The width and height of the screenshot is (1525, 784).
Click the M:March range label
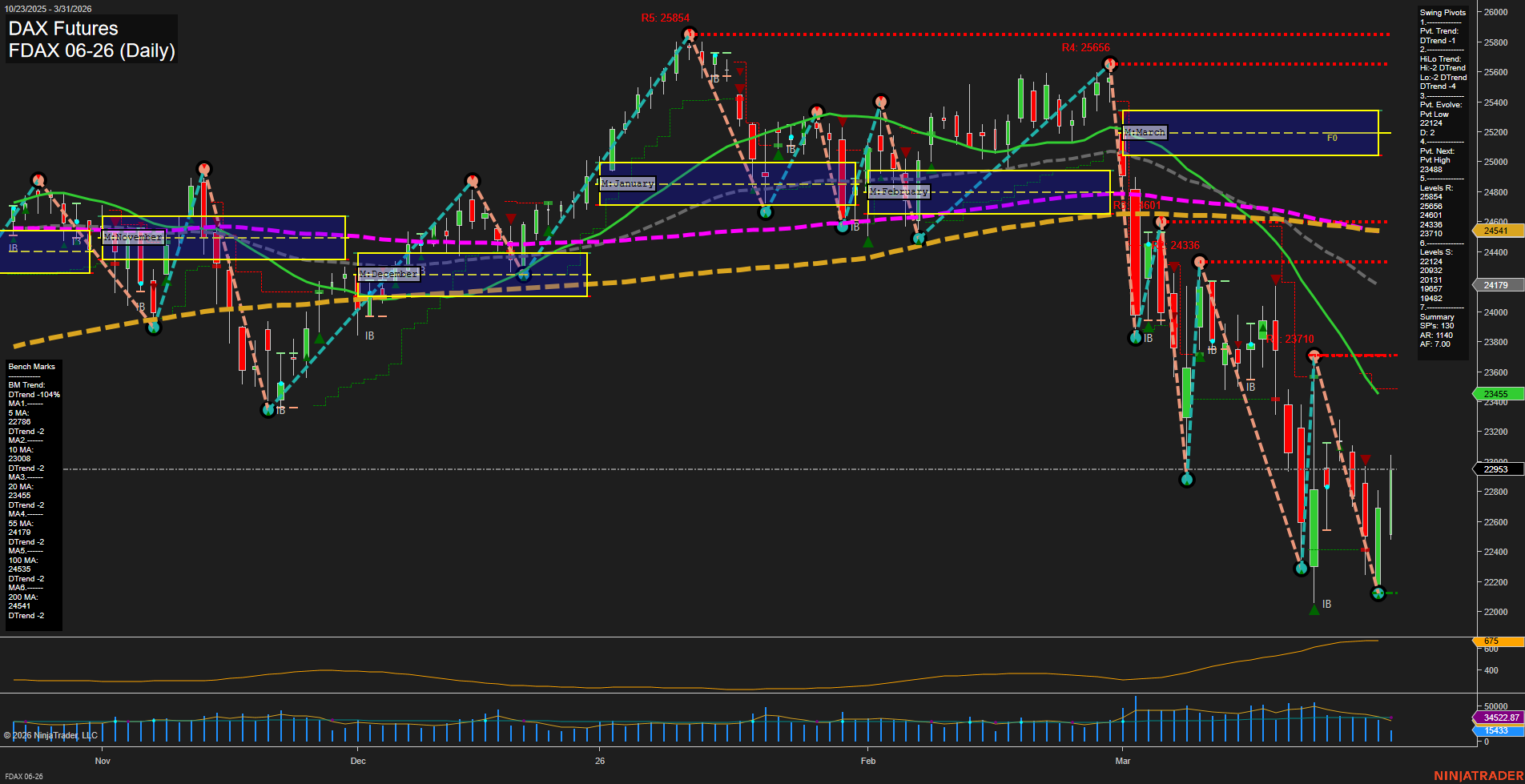1145,131
